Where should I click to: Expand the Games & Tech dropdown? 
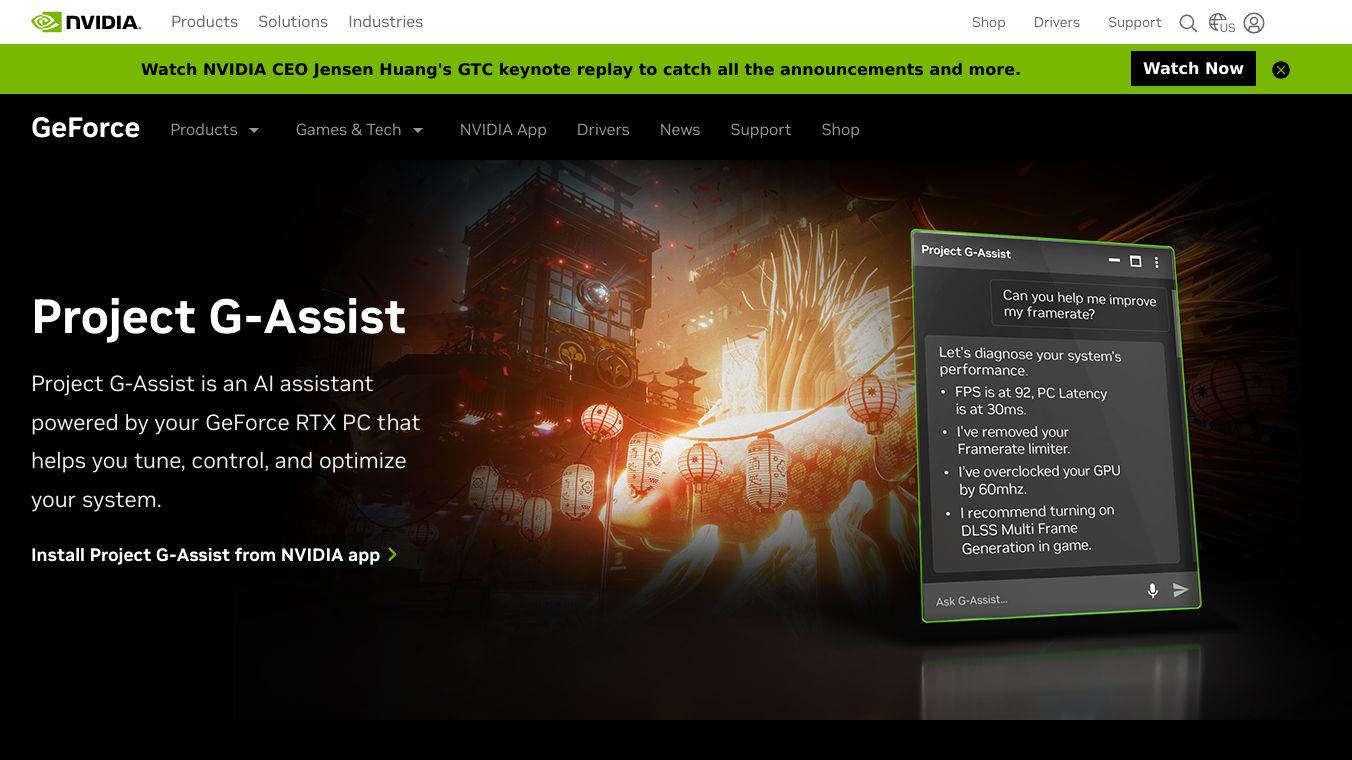(x=360, y=130)
